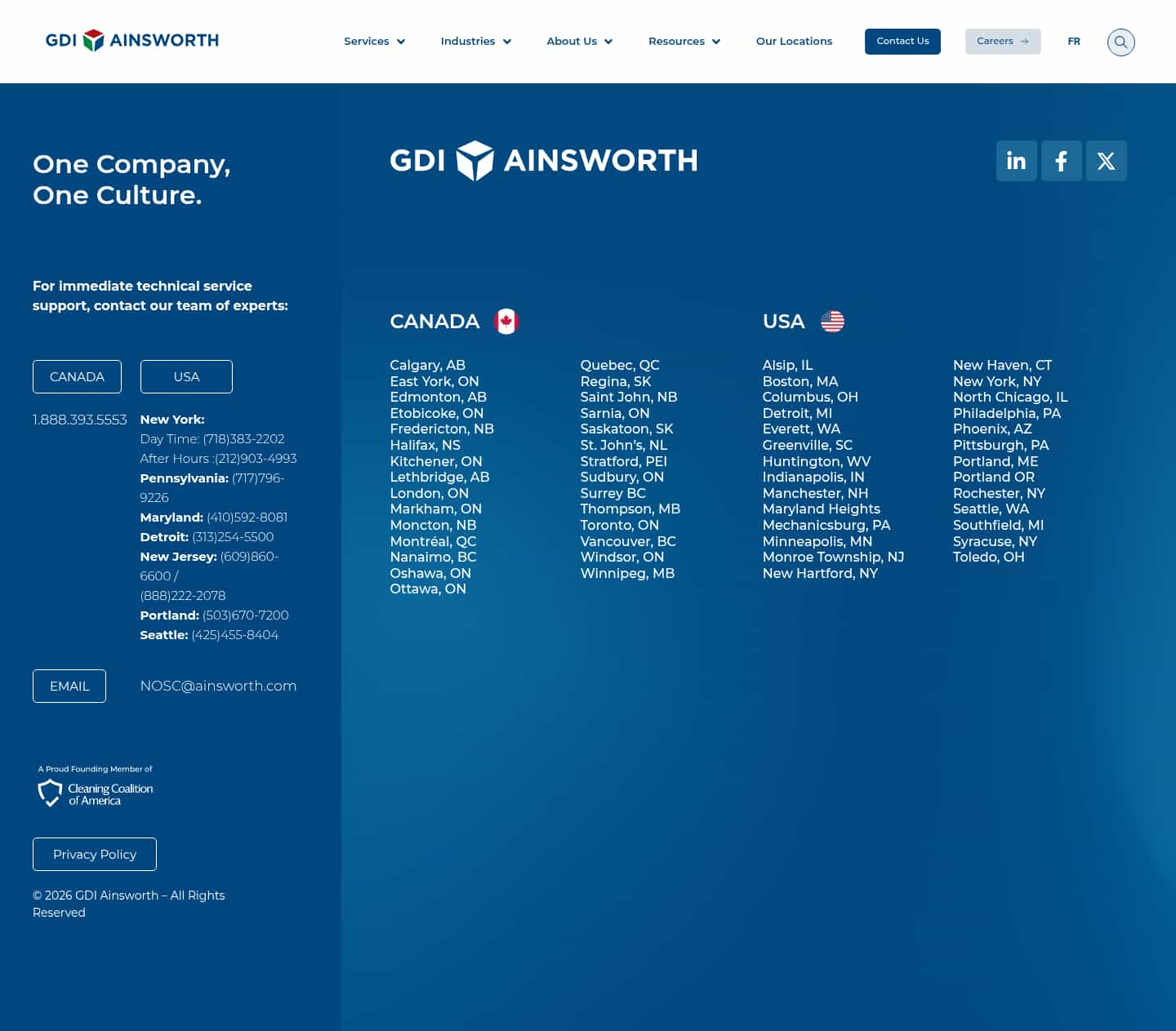Open the New Haven, CT location

[x=1002, y=365]
